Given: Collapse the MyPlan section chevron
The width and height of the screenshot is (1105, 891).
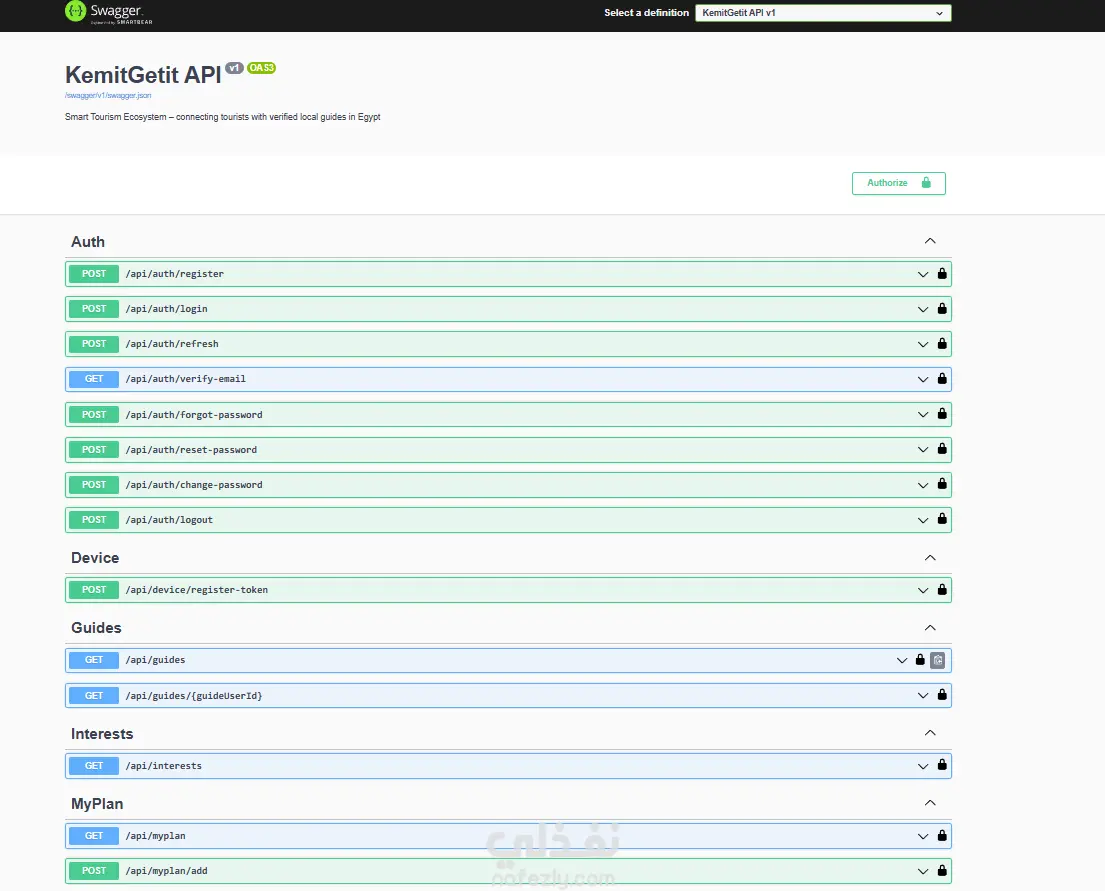Looking at the screenshot, I should point(930,803).
